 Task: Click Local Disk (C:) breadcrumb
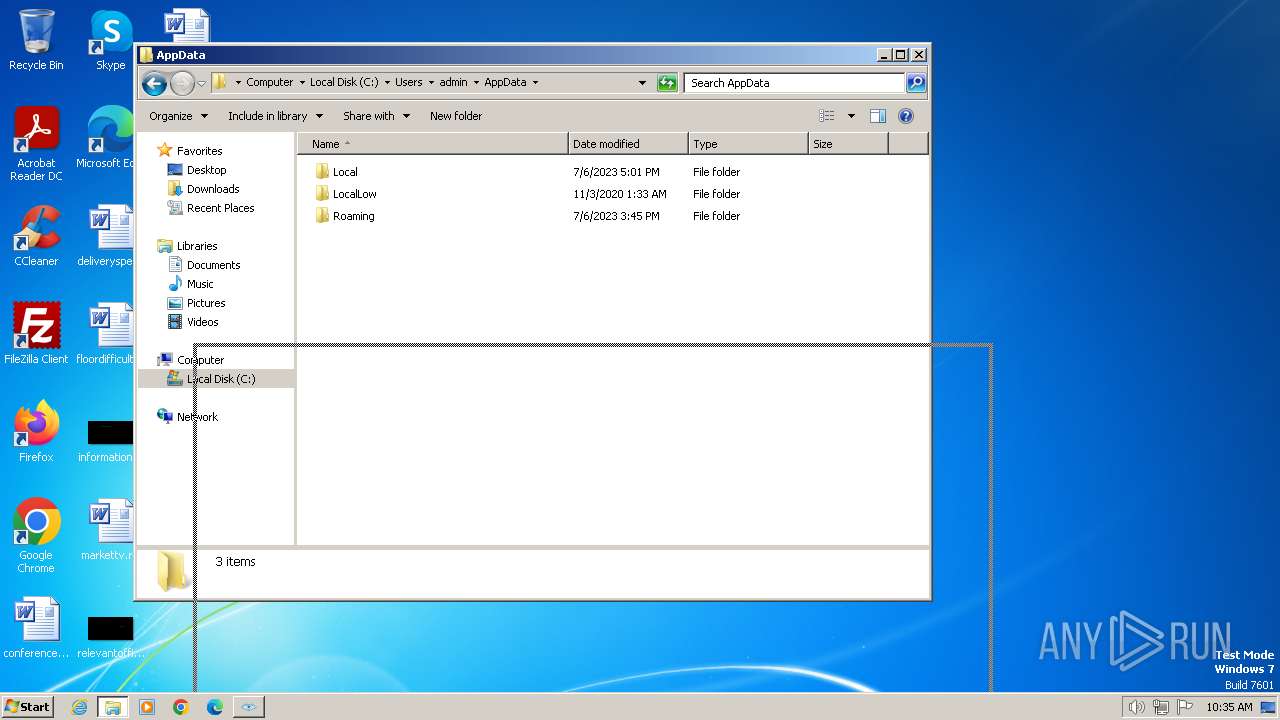pos(344,83)
